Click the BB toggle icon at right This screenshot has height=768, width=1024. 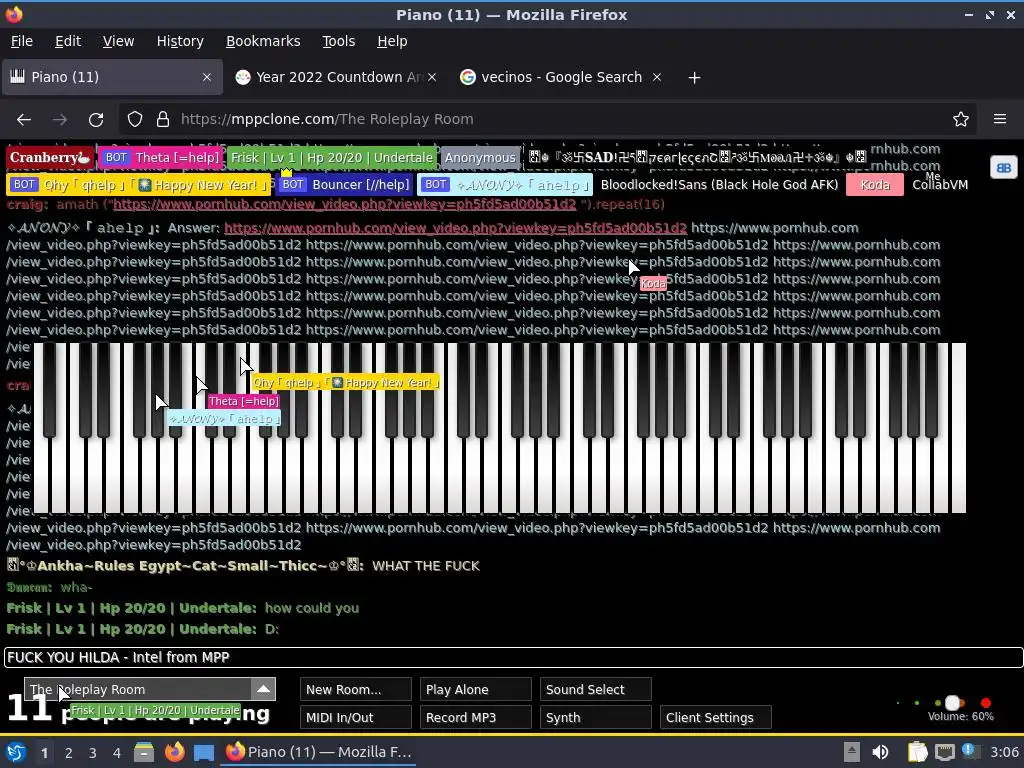pyautogui.click(x=1003, y=168)
